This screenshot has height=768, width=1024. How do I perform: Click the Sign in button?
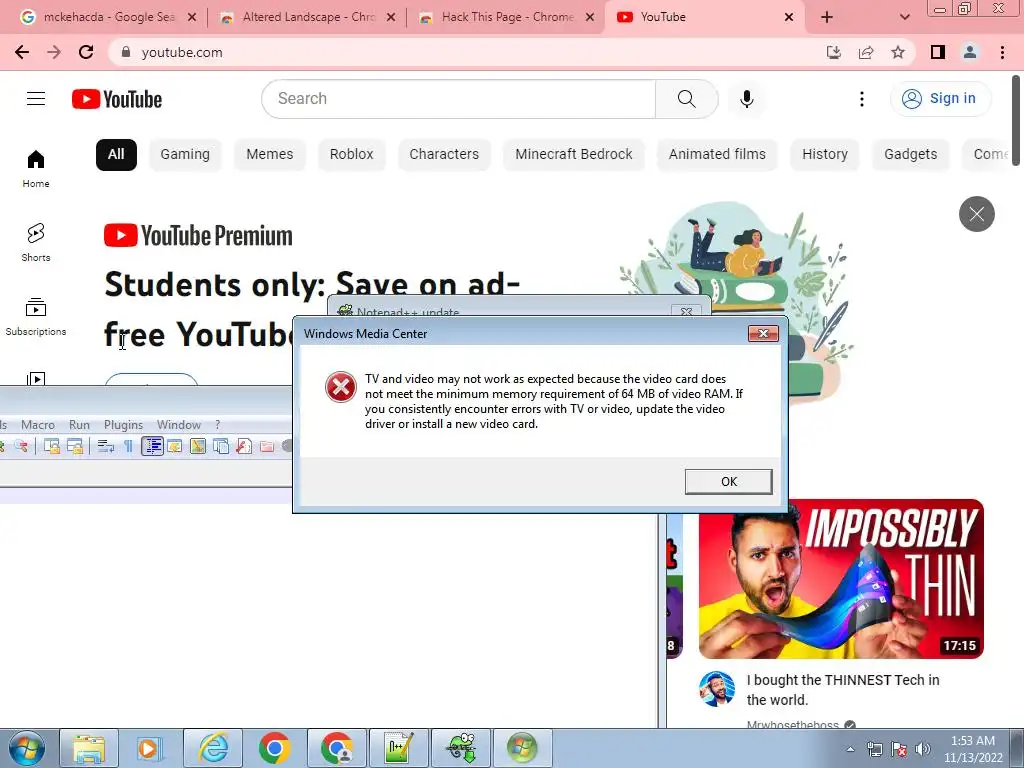click(x=940, y=99)
